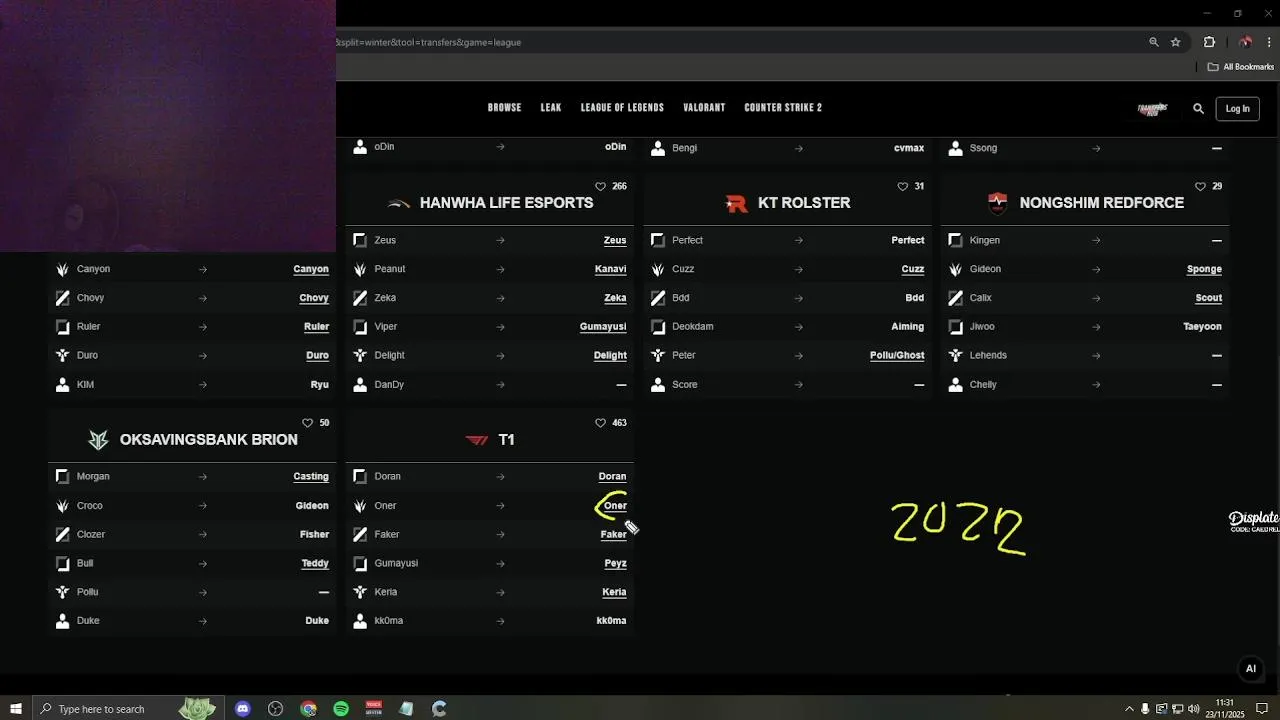The image size is (1280, 720).
Task: Like KT Rolster using heart icon
Action: tap(902, 186)
